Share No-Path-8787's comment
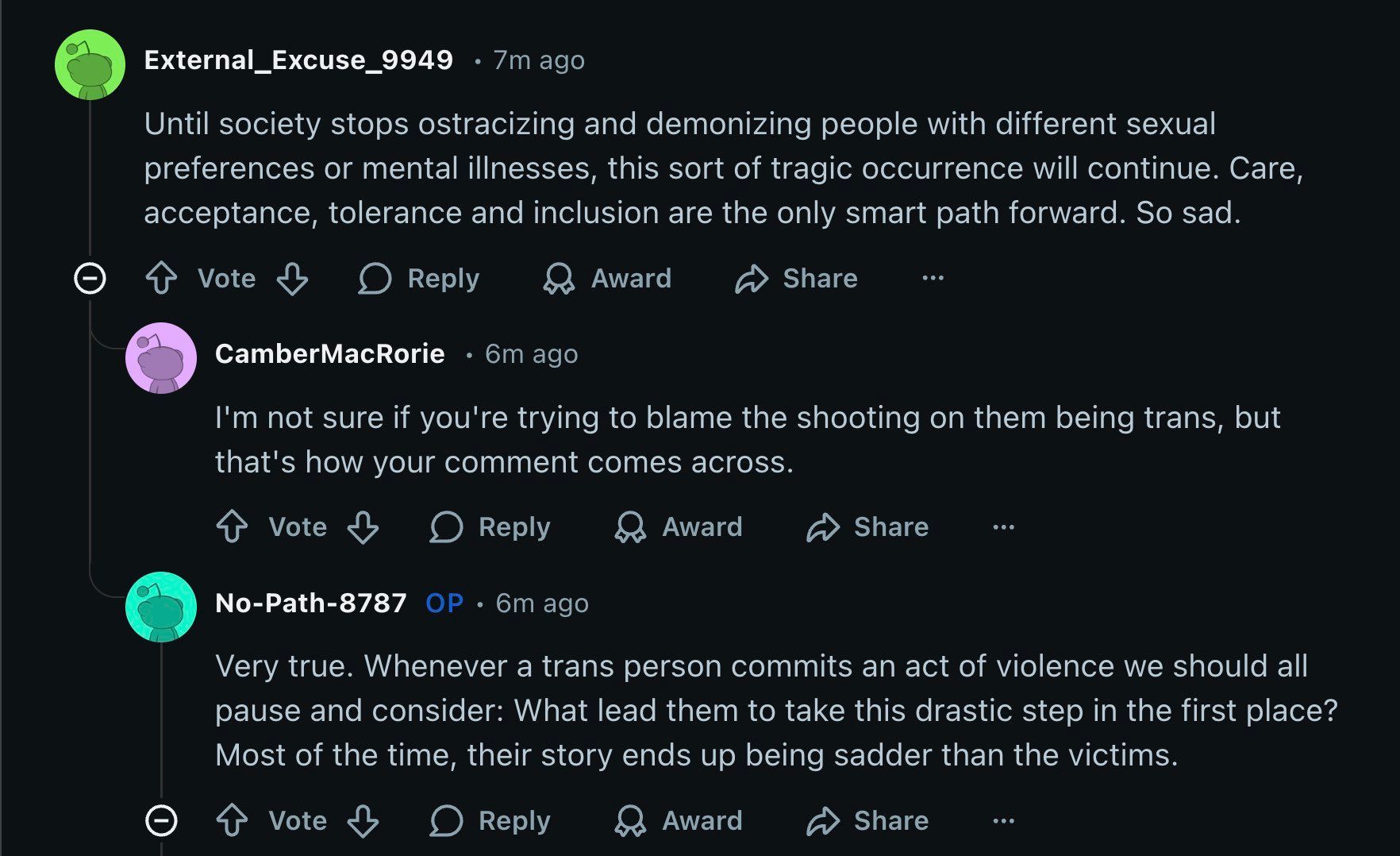The height and width of the screenshot is (856, 1400). coord(867,820)
